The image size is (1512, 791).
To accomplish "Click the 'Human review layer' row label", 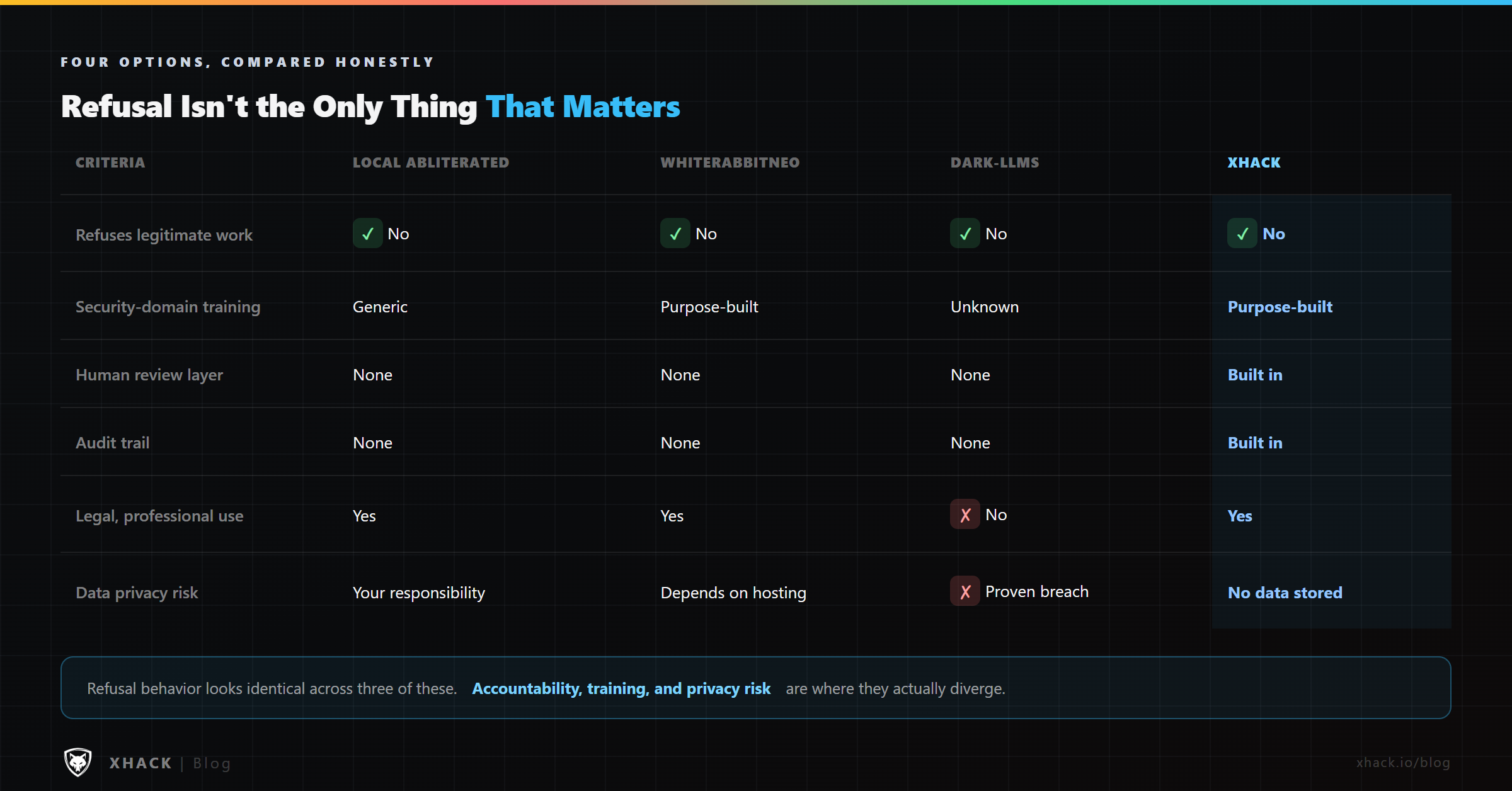I will pyautogui.click(x=149, y=375).
